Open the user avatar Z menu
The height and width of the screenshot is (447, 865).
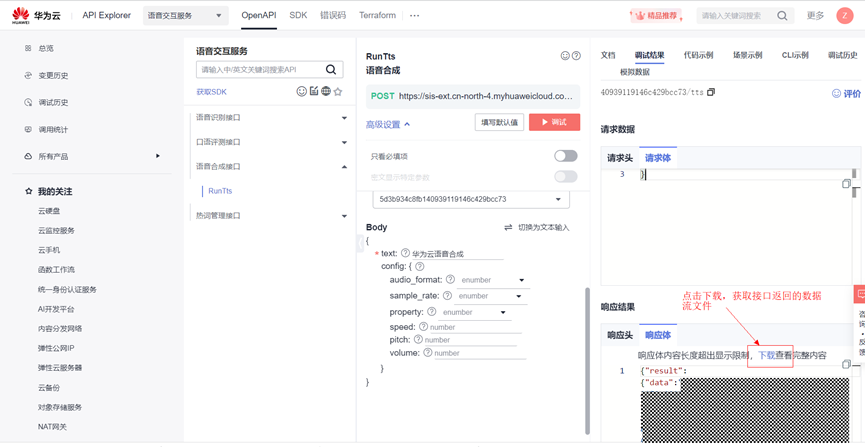click(x=845, y=15)
